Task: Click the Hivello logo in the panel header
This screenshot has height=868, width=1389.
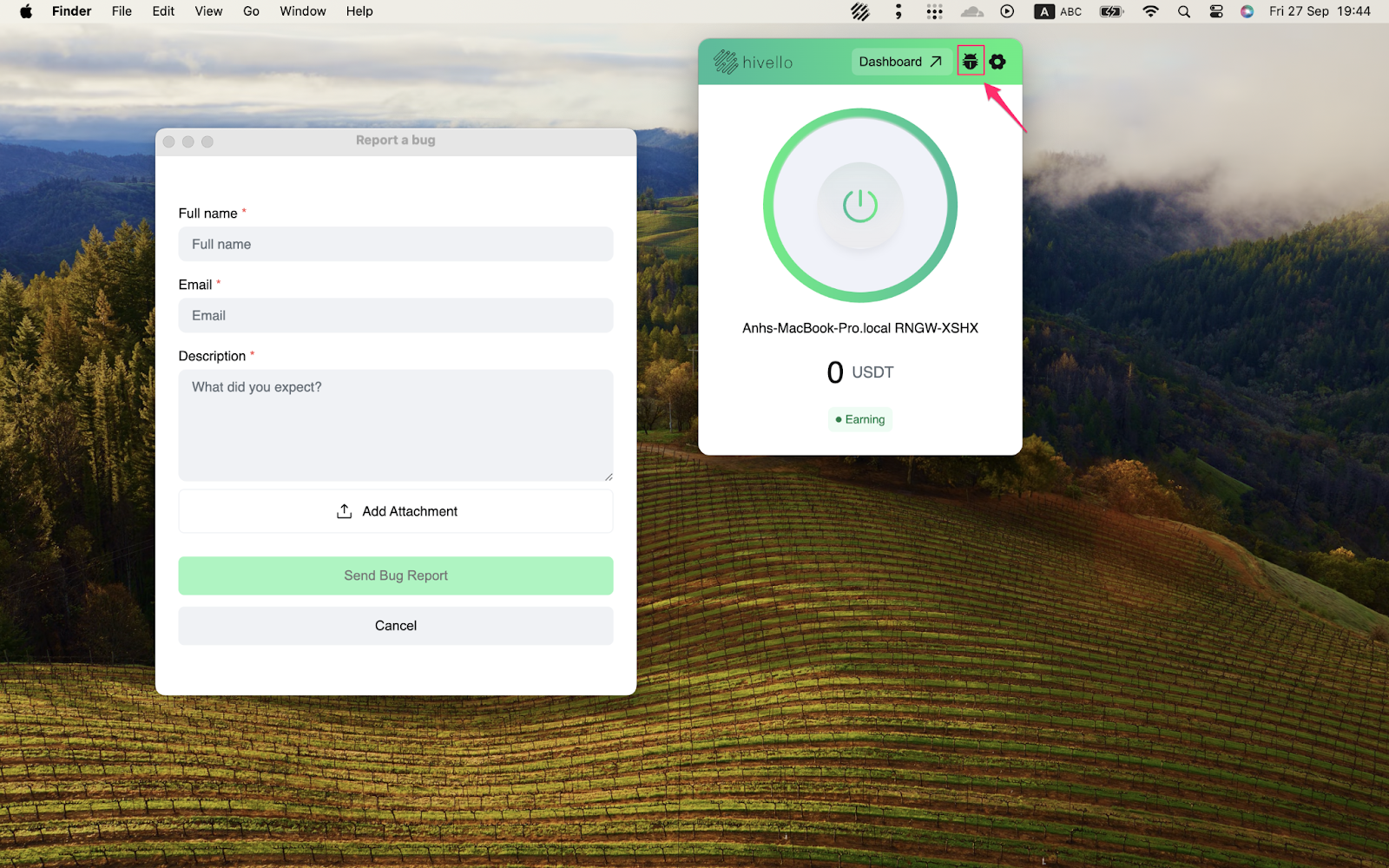Action: (753, 62)
